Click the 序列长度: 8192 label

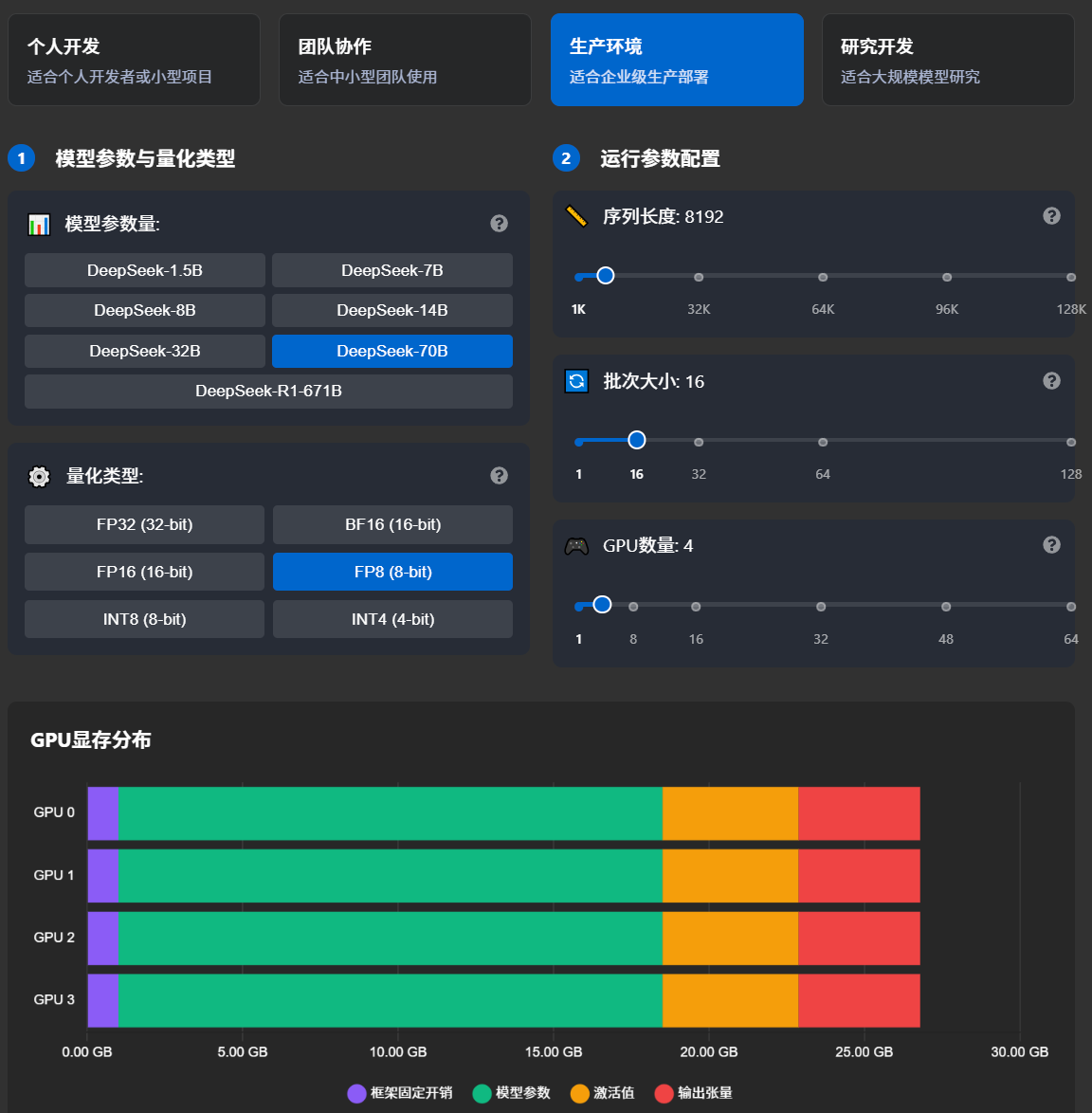pos(663,216)
